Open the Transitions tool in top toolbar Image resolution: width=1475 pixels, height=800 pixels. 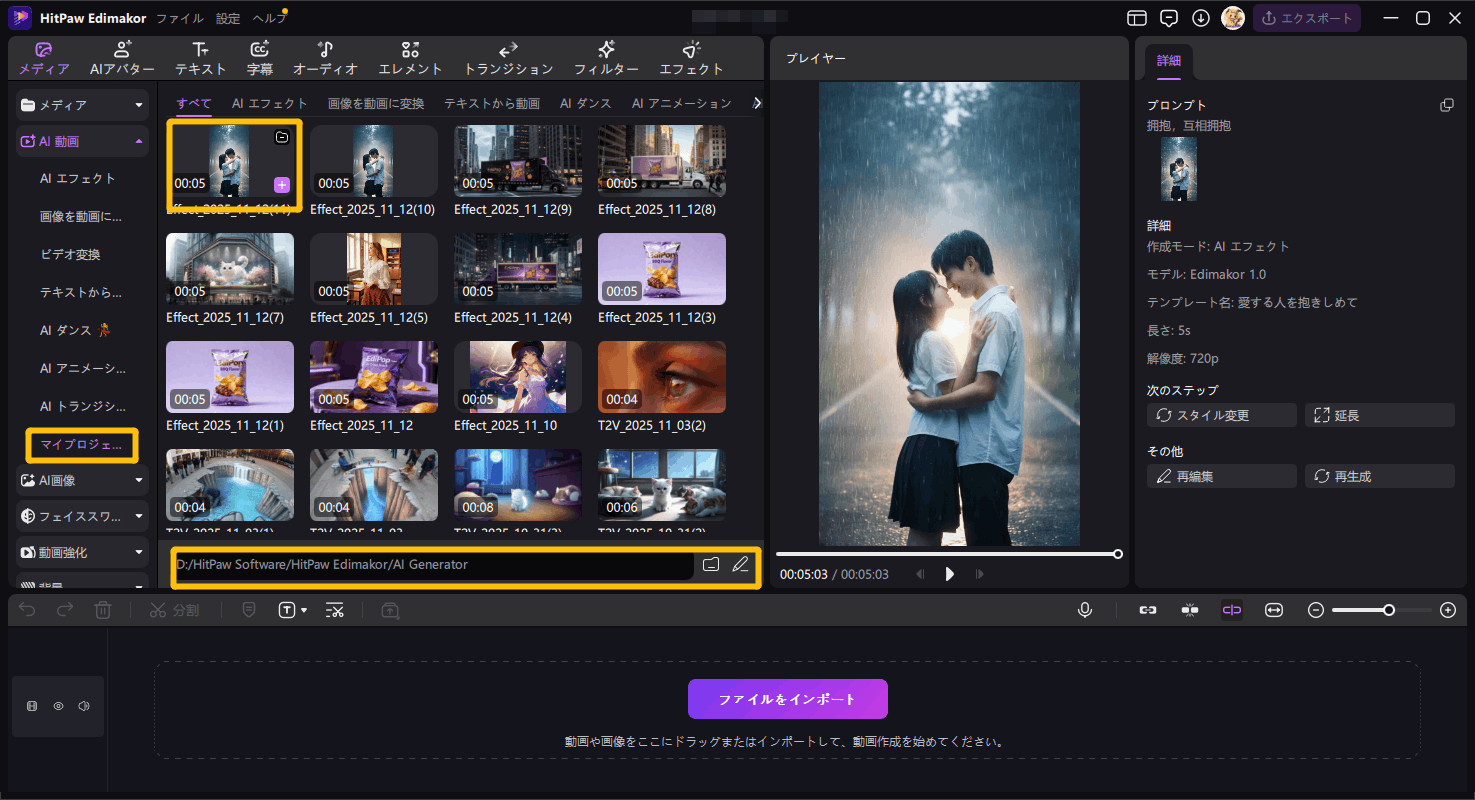tap(508, 58)
